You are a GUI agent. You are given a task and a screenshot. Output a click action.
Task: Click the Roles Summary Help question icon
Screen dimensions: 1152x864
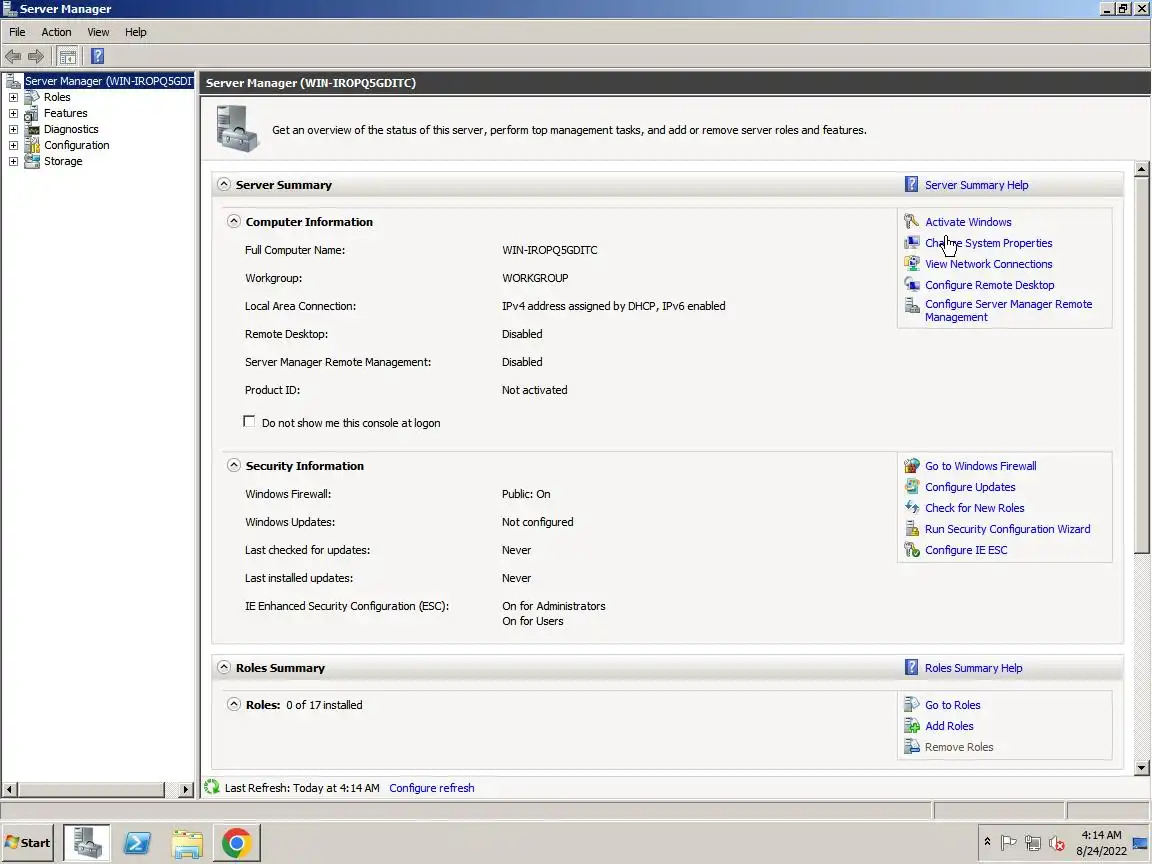911,667
